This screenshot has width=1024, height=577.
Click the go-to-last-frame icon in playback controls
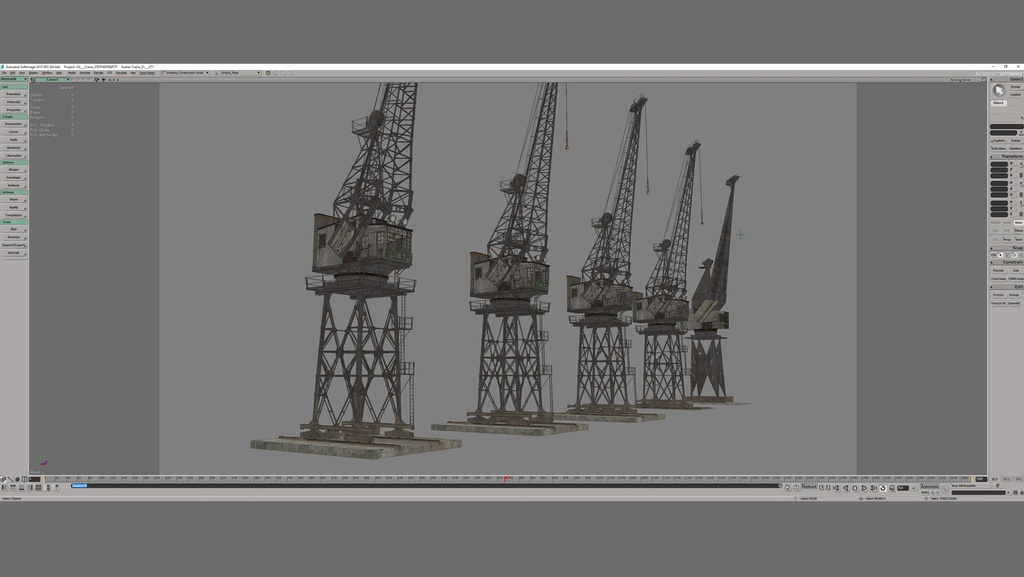(x=873, y=487)
